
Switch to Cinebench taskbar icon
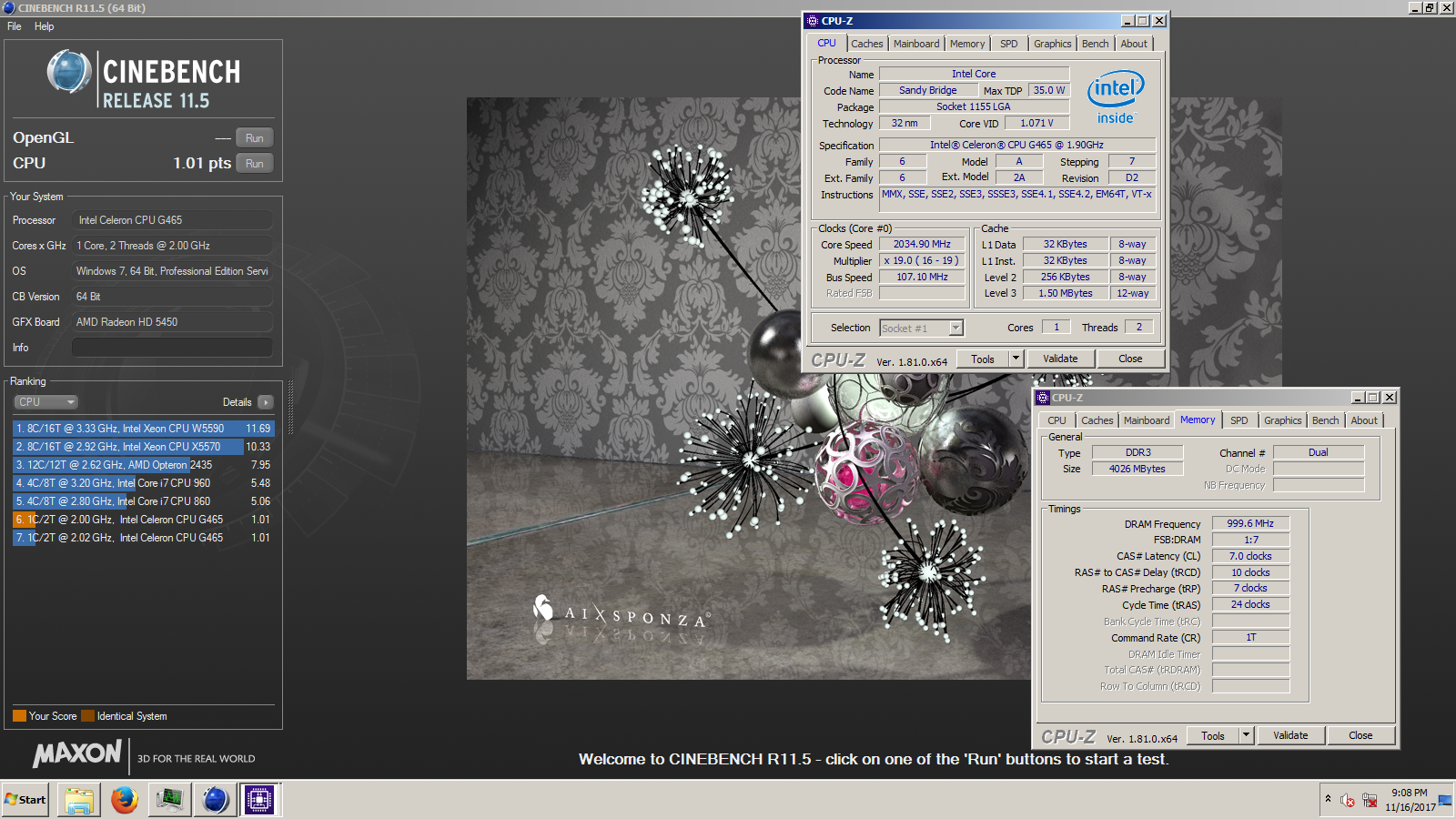pyautogui.click(x=215, y=800)
